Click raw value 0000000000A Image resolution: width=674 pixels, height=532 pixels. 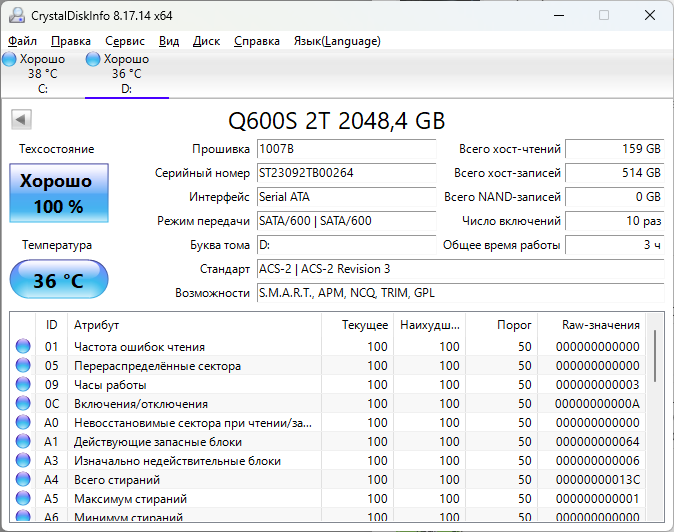597,404
